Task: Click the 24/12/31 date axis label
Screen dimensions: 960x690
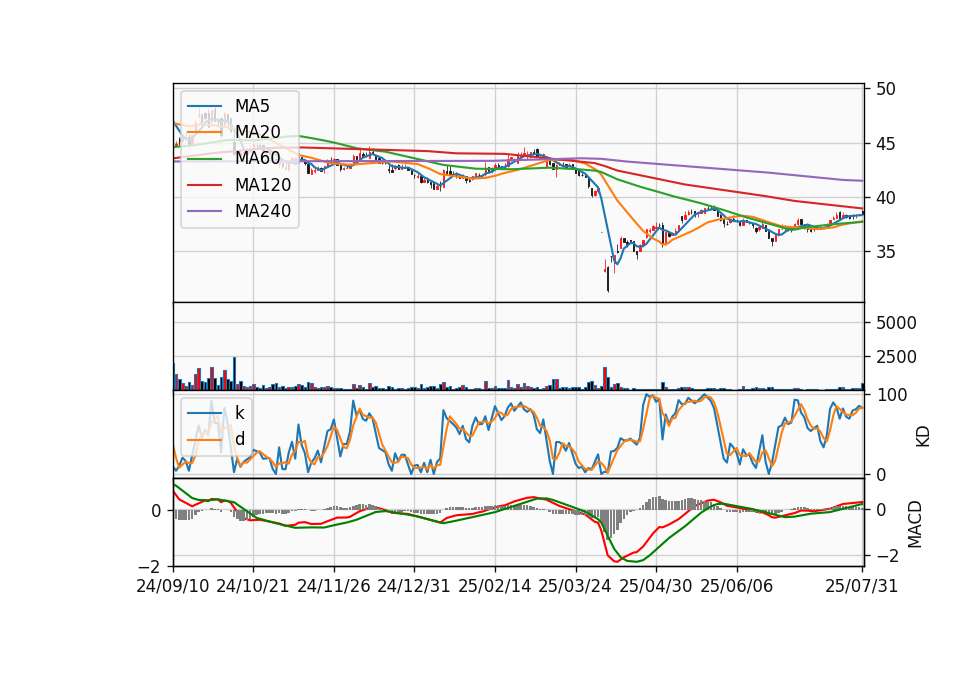Action: point(414,586)
